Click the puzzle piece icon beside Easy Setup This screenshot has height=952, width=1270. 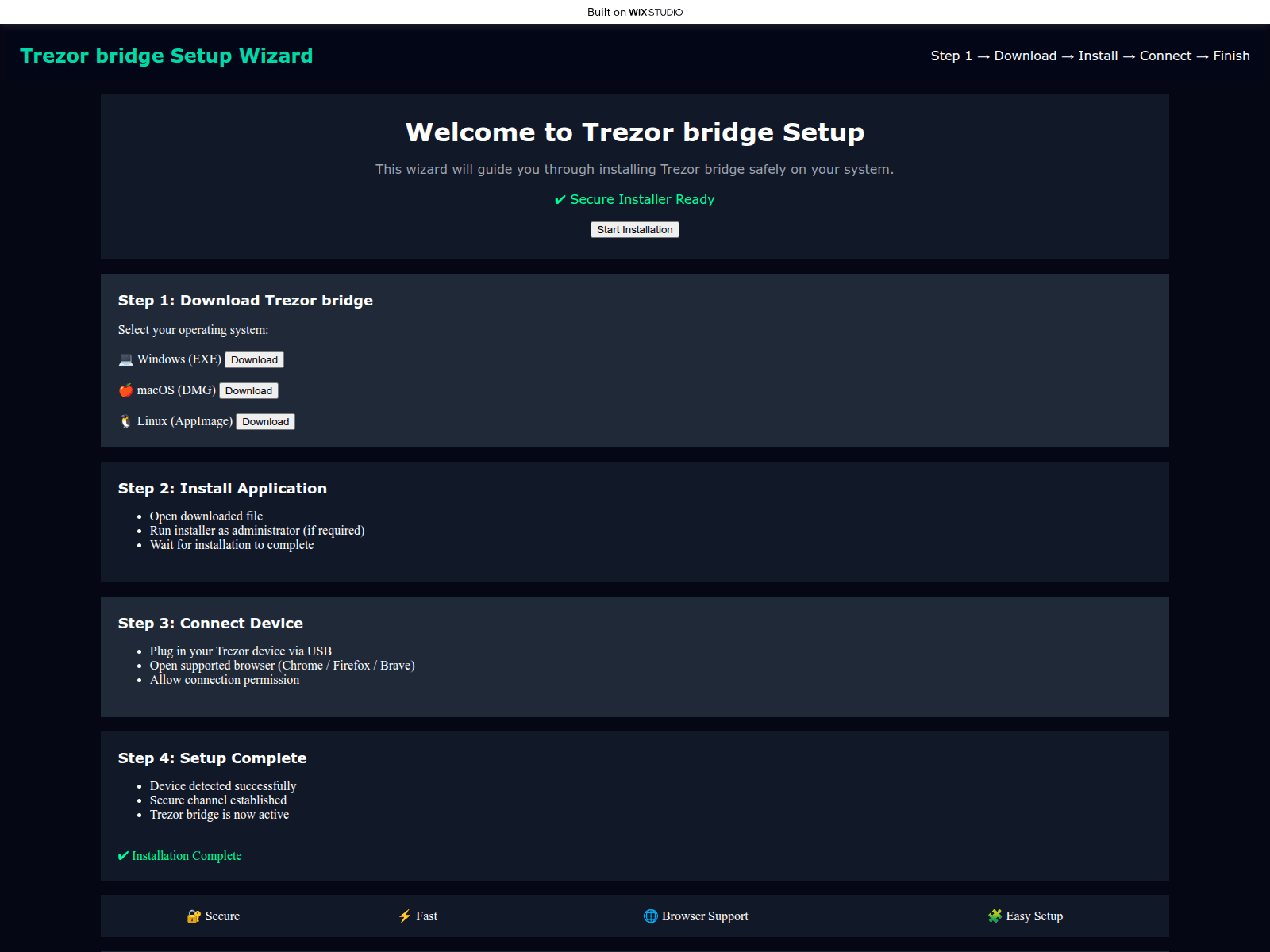click(x=995, y=916)
